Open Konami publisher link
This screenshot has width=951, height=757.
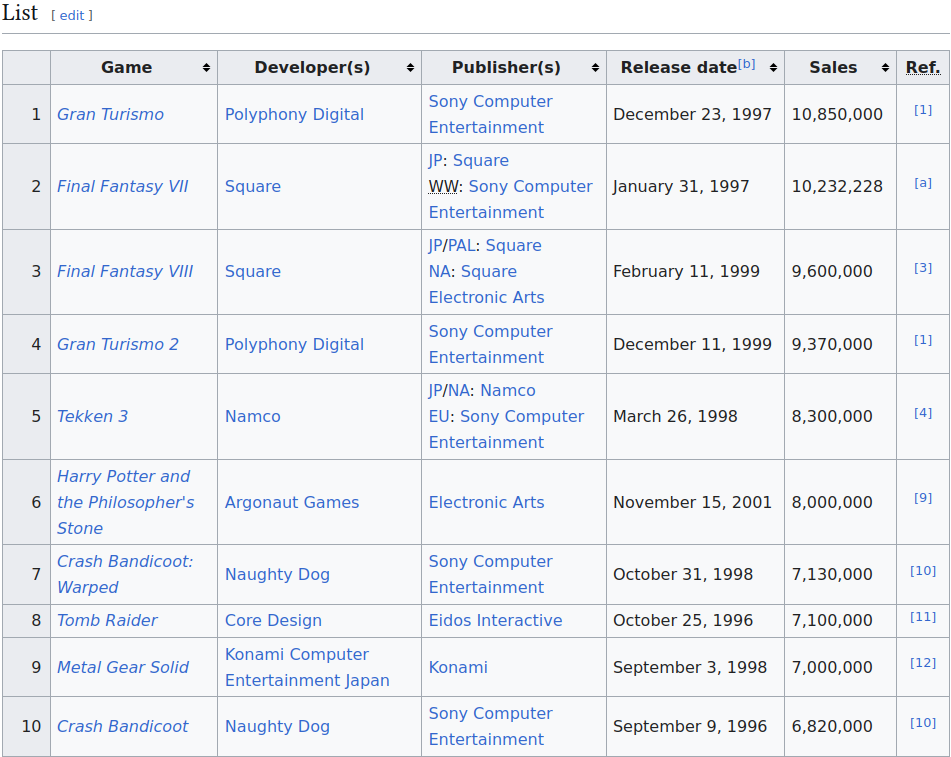(458, 667)
